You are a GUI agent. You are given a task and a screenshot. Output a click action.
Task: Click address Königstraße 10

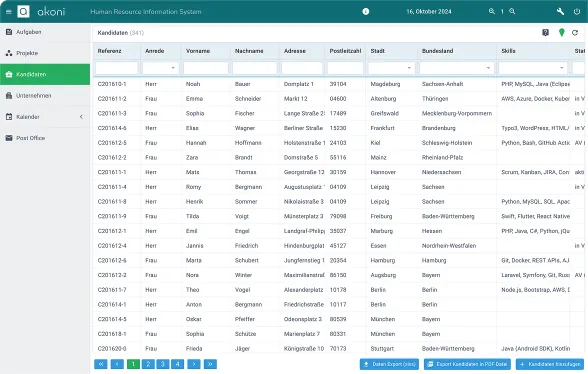pos(304,348)
